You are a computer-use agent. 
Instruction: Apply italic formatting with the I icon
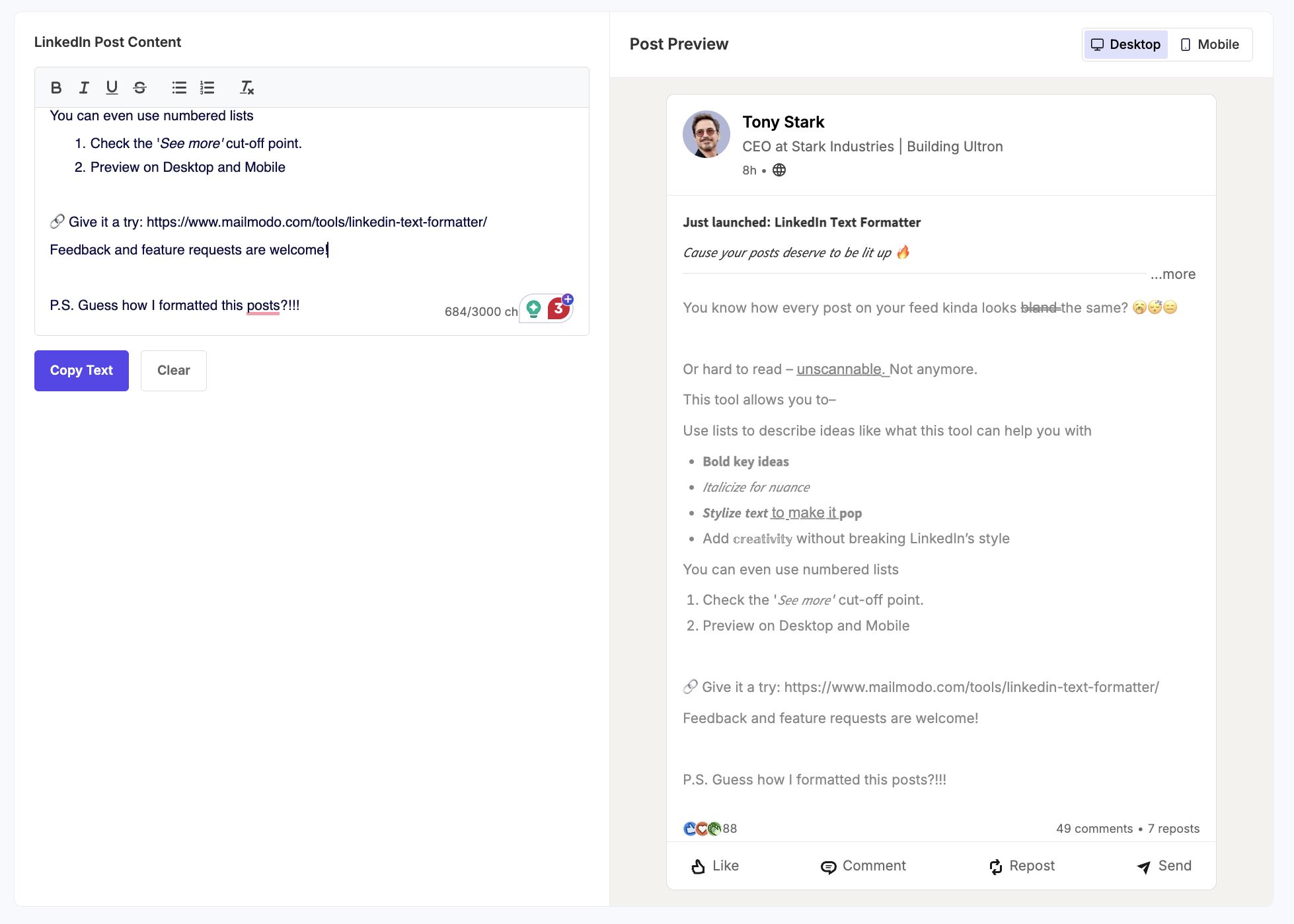tap(84, 87)
